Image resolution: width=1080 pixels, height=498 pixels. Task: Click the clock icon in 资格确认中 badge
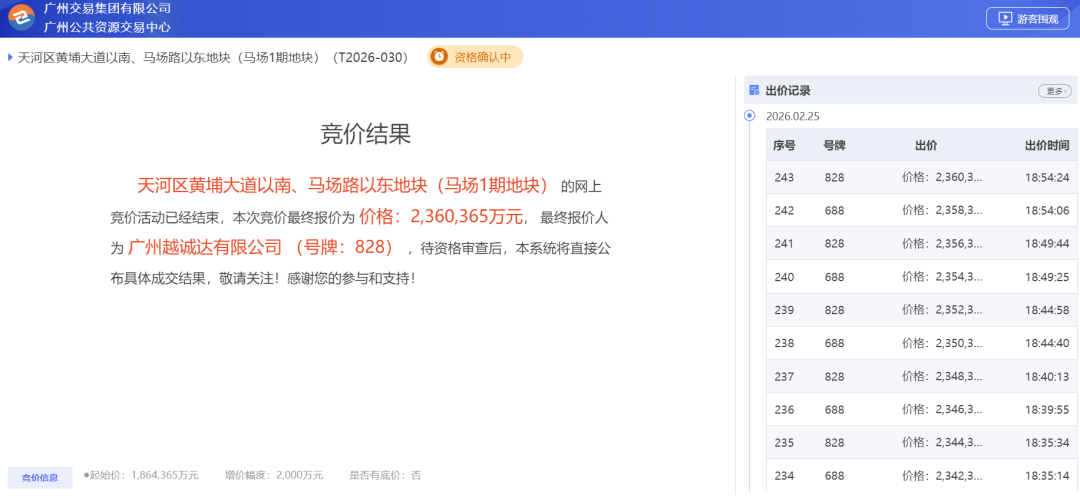439,57
